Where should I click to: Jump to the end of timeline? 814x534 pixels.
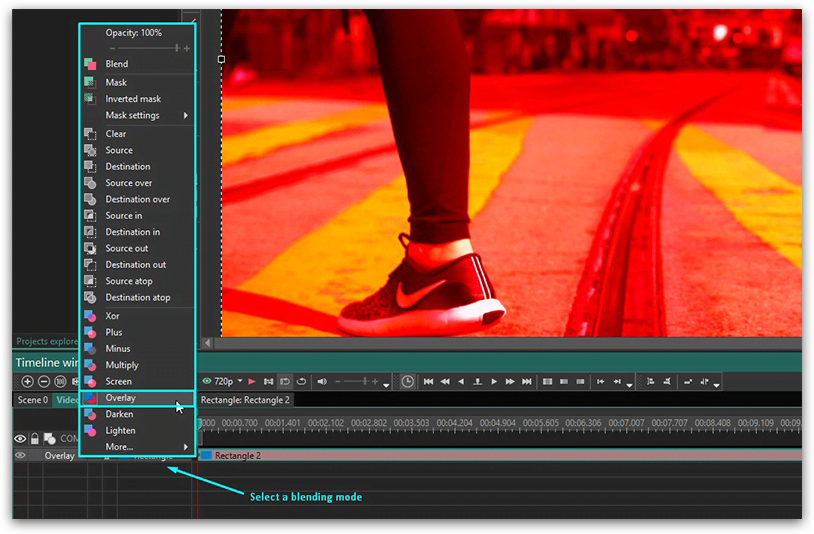tap(527, 382)
